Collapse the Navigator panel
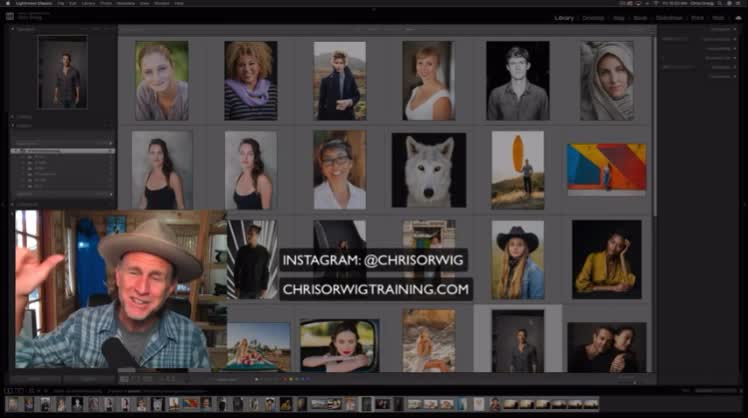Screen dimensions: 748x418 (12, 29)
